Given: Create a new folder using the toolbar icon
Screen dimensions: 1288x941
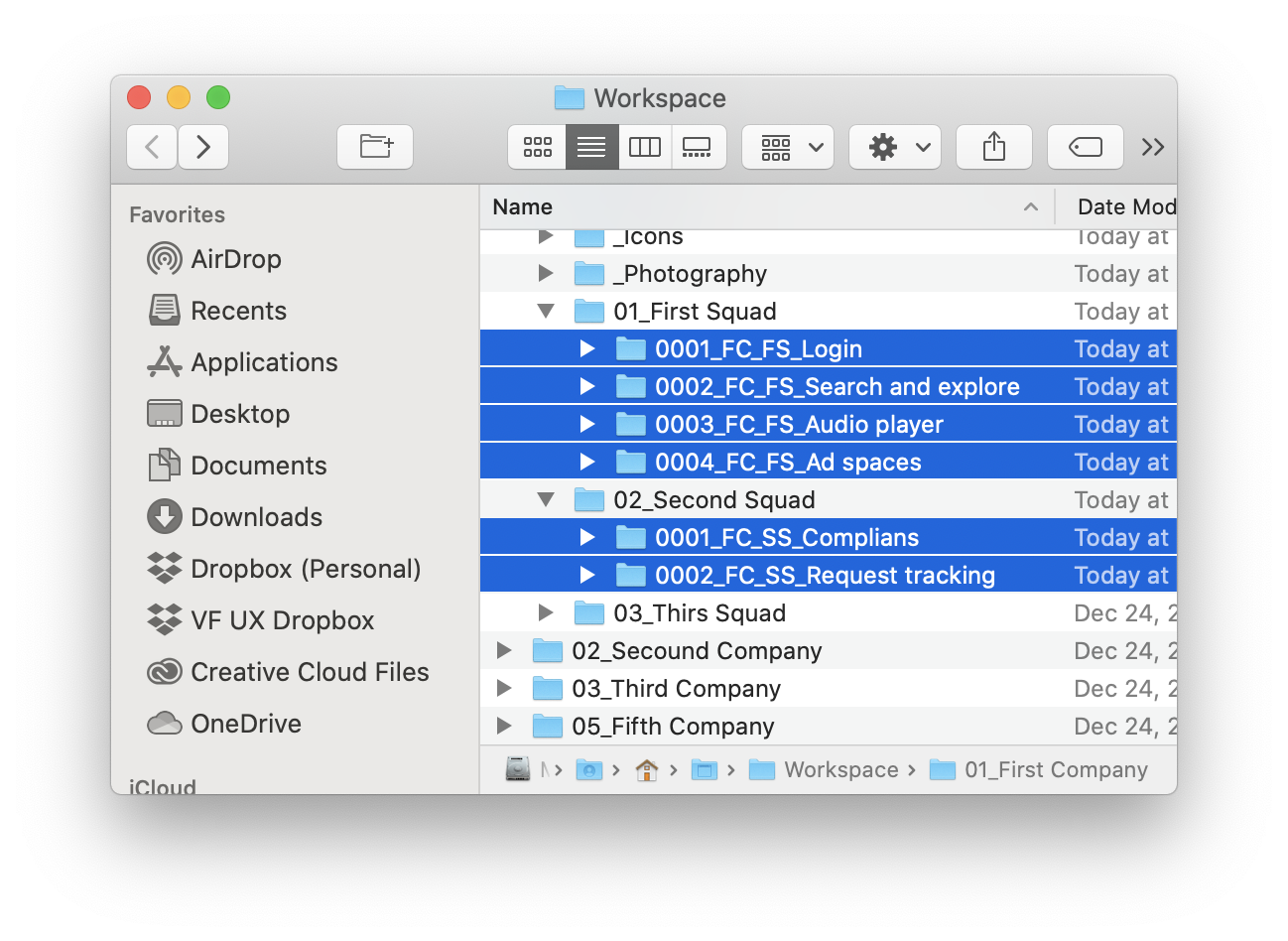Looking at the screenshot, I should 375,146.
